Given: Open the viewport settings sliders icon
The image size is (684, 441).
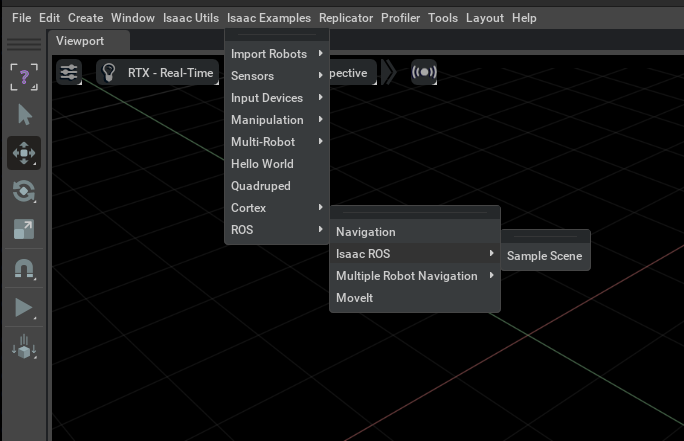Looking at the screenshot, I should click(x=69, y=72).
